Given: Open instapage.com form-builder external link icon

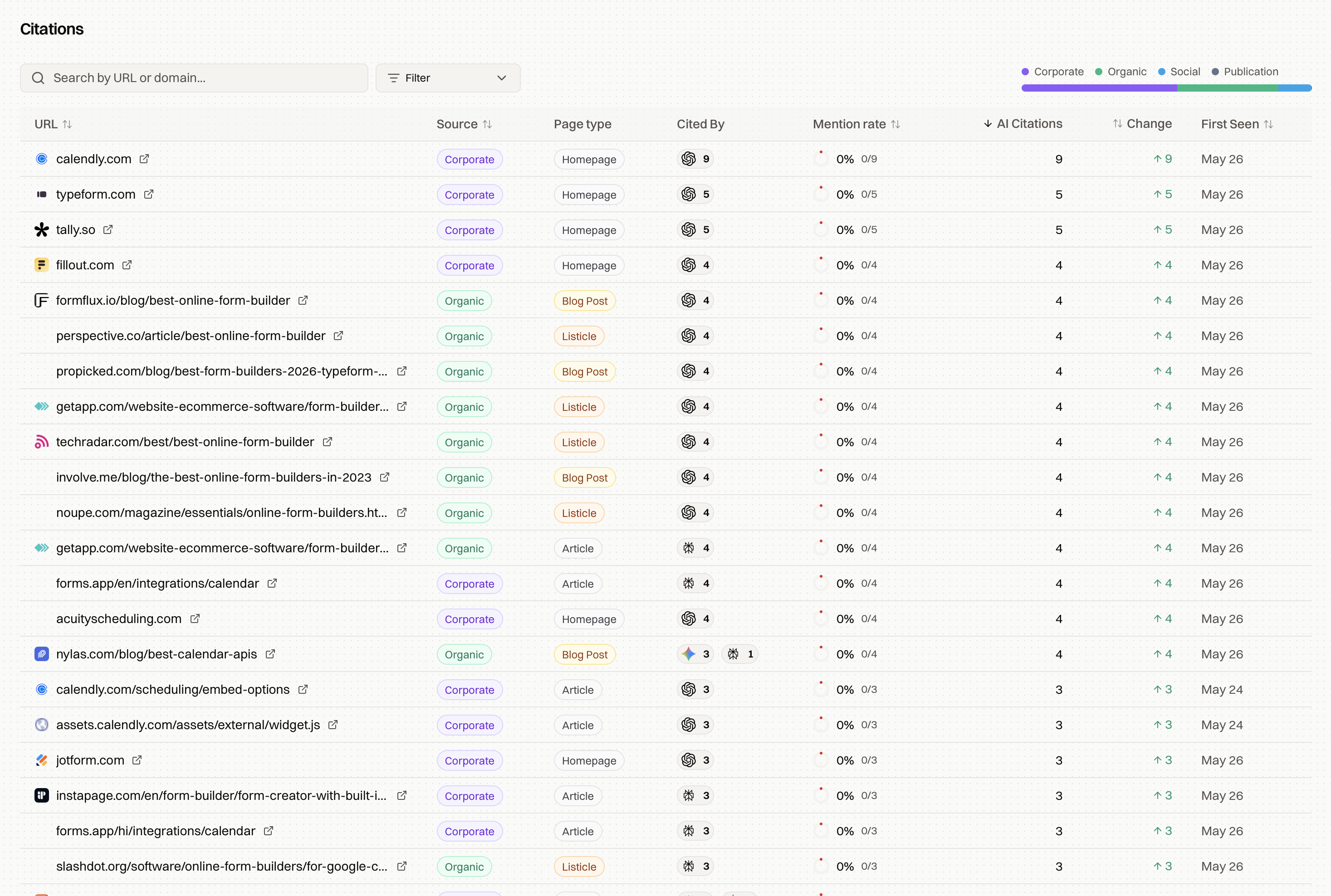Looking at the screenshot, I should coord(402,795).
